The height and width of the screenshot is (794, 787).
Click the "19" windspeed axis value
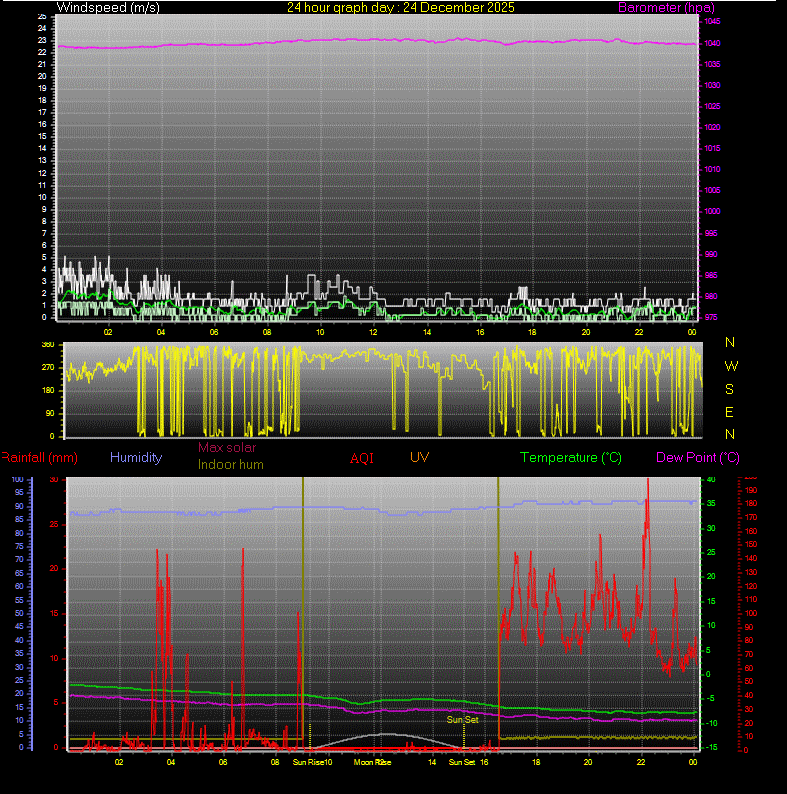pos(42,89)
